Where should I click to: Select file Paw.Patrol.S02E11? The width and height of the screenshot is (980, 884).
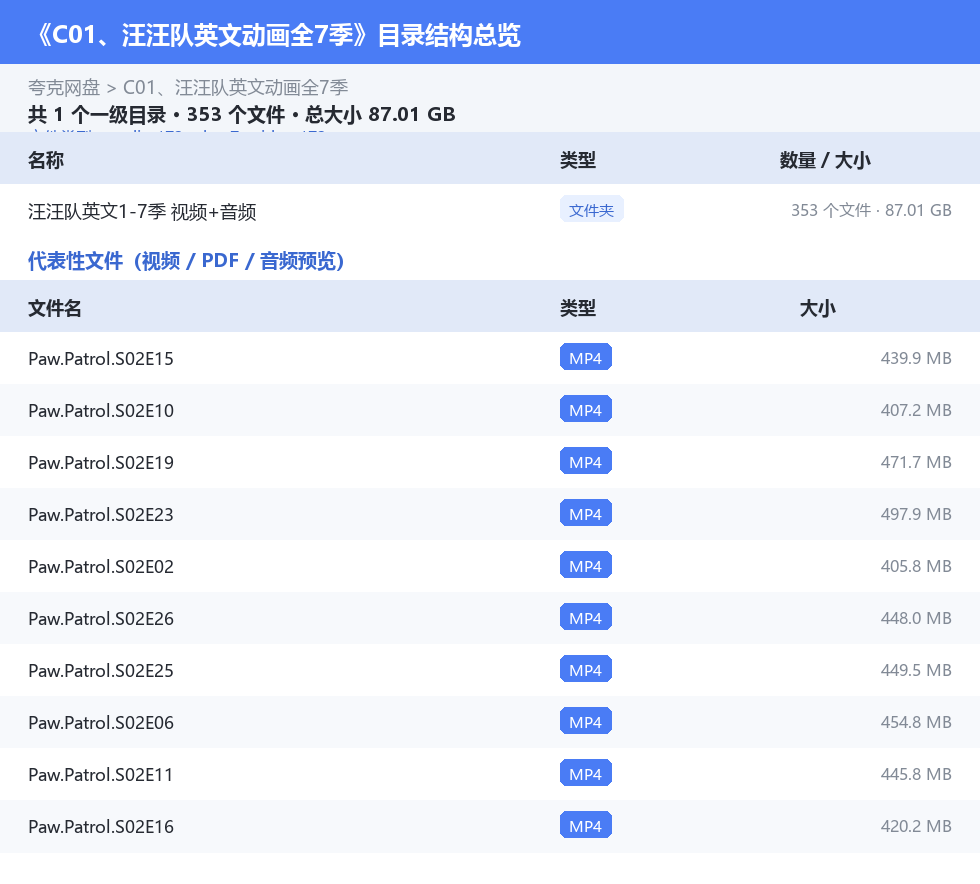pos(101,773)
